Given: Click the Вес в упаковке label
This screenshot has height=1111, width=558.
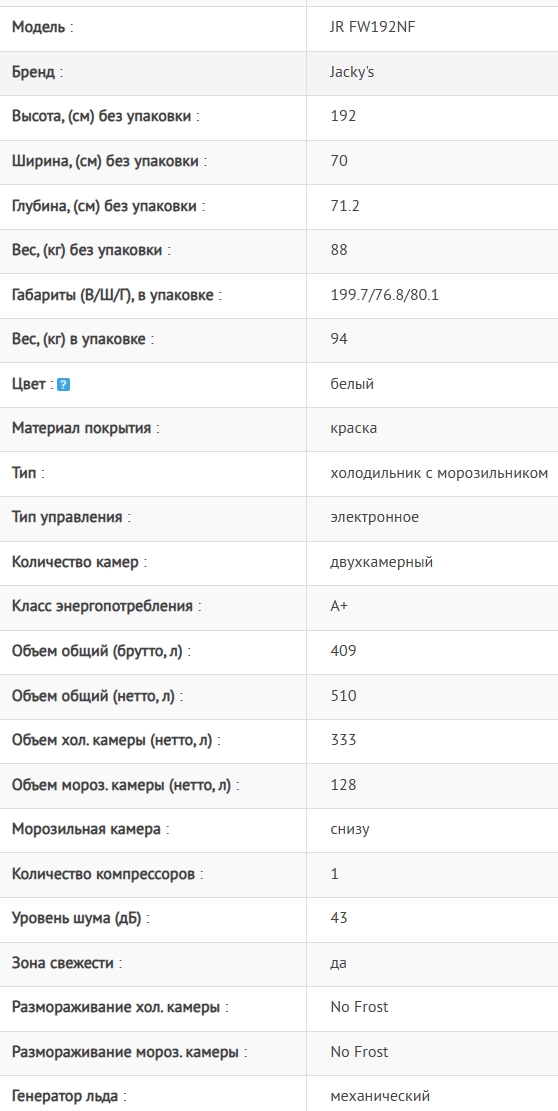Looking at the screenshot, I should pyautogui.click(x=83, y=339).
